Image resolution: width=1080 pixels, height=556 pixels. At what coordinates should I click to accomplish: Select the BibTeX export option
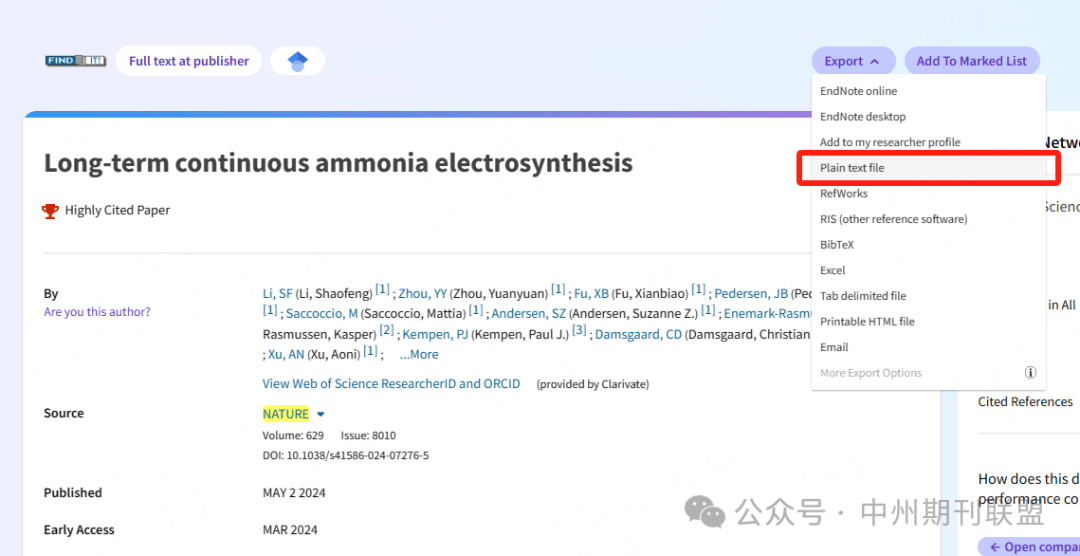pyautogui.click(x=837, y=245)
